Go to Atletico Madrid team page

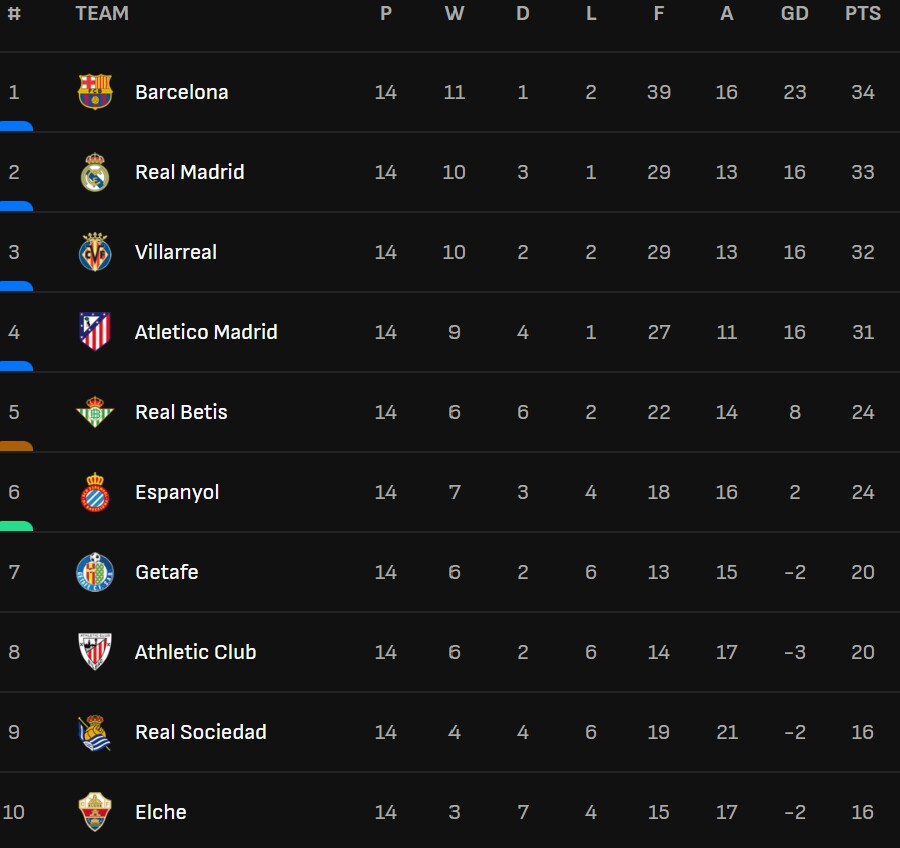206,332
